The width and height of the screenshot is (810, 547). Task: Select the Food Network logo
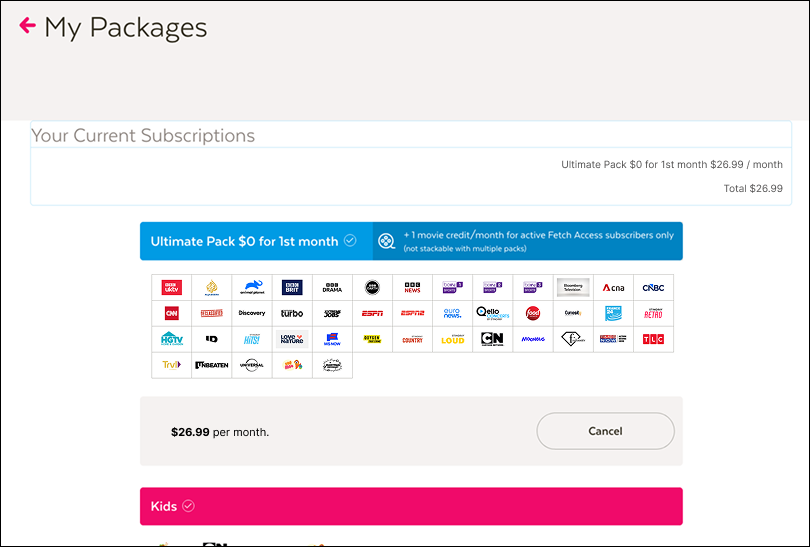point(533,313)
